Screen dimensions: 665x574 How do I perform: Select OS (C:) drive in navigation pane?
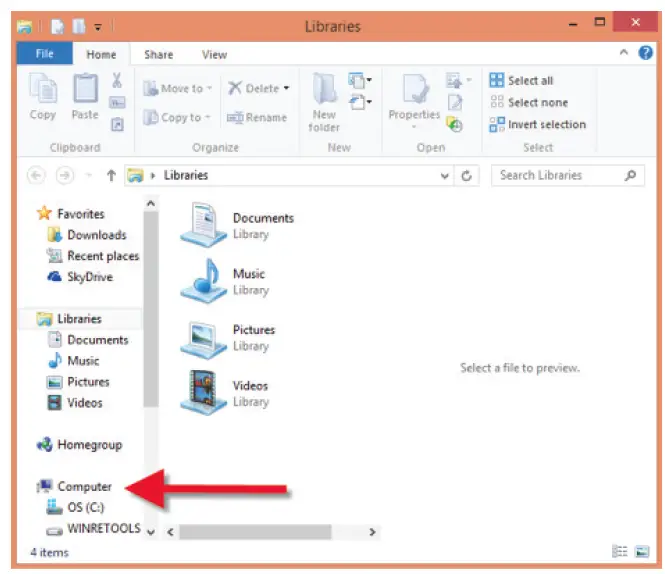coord(76,507)
